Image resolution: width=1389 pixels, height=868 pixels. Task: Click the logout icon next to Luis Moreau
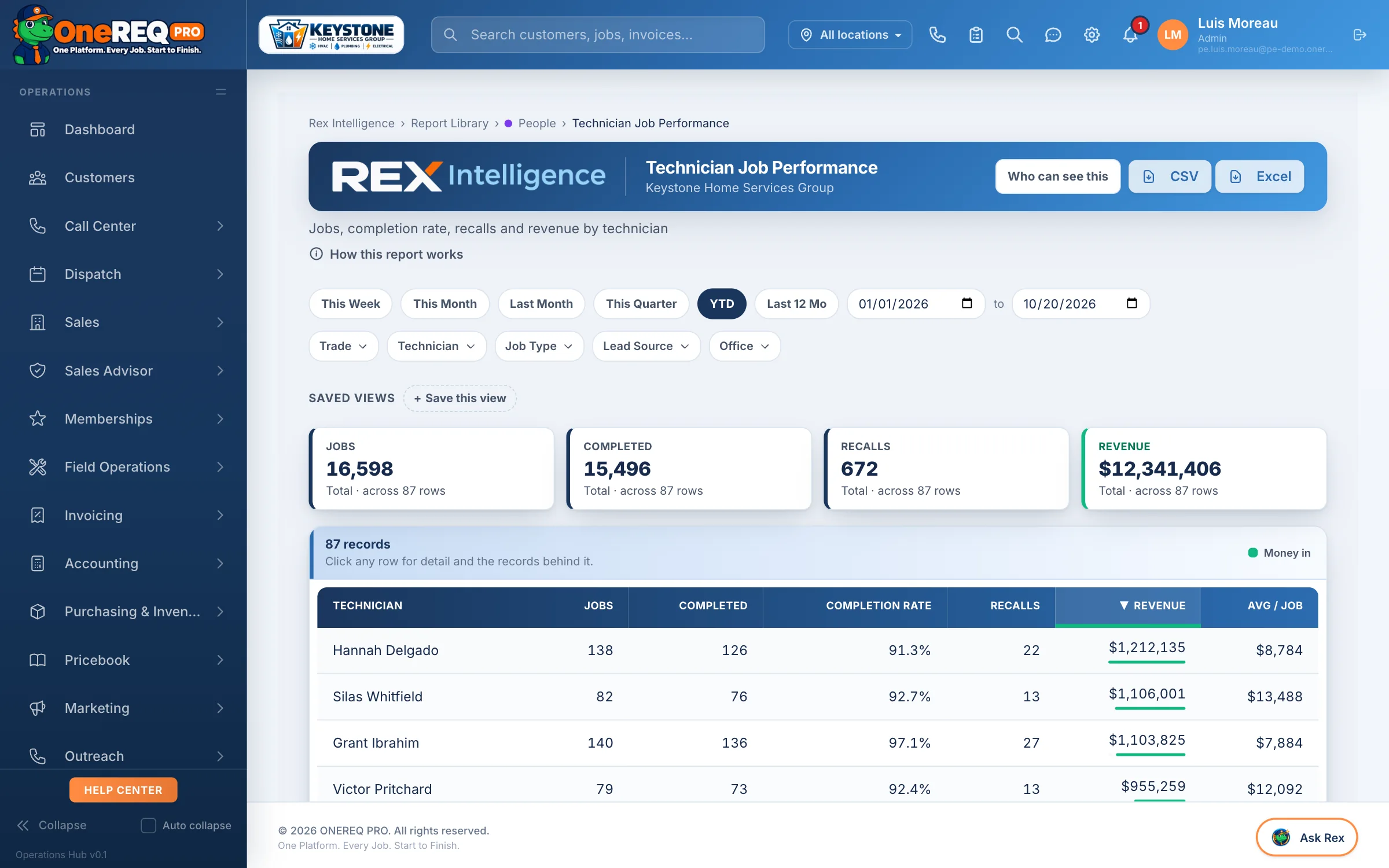[1359, 35]
